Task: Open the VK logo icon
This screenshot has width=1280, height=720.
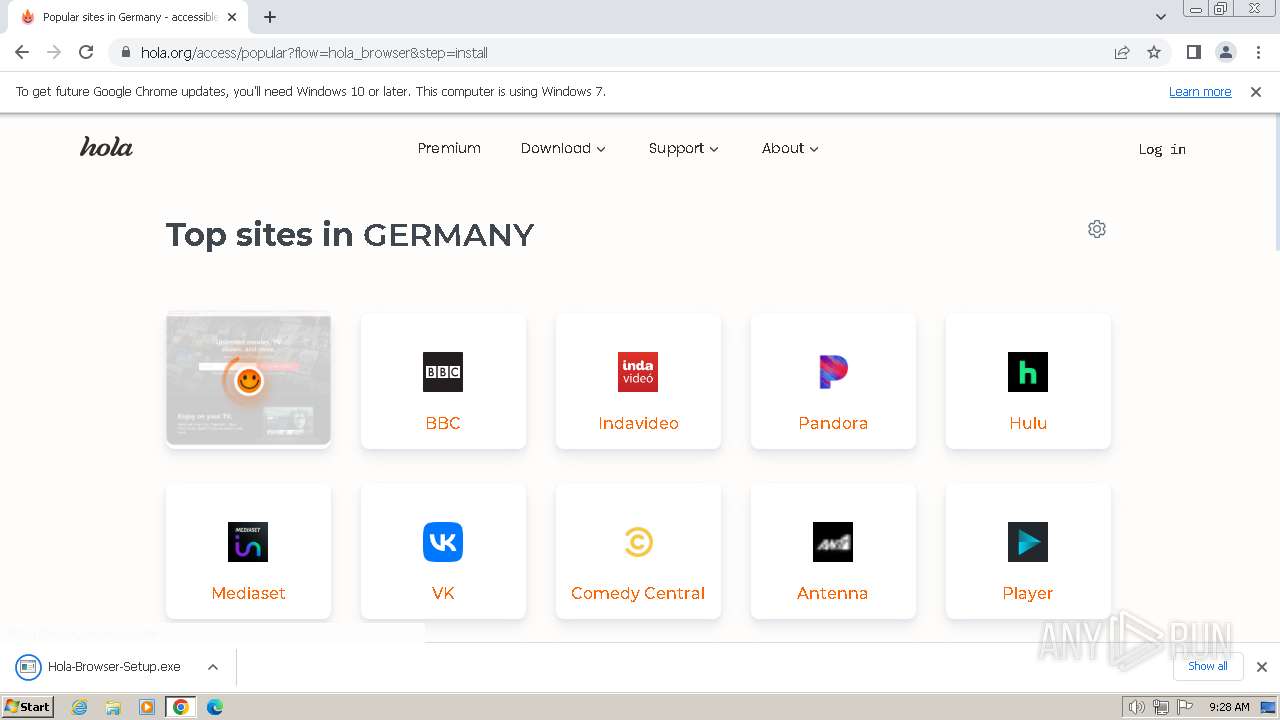Action: click(443, 542)
